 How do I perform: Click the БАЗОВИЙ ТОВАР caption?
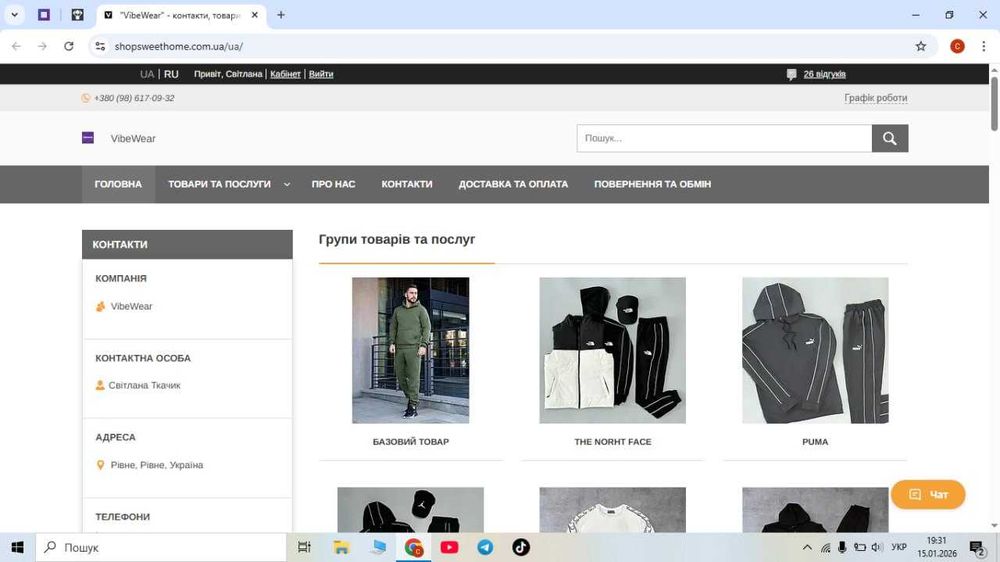(411, 441)
